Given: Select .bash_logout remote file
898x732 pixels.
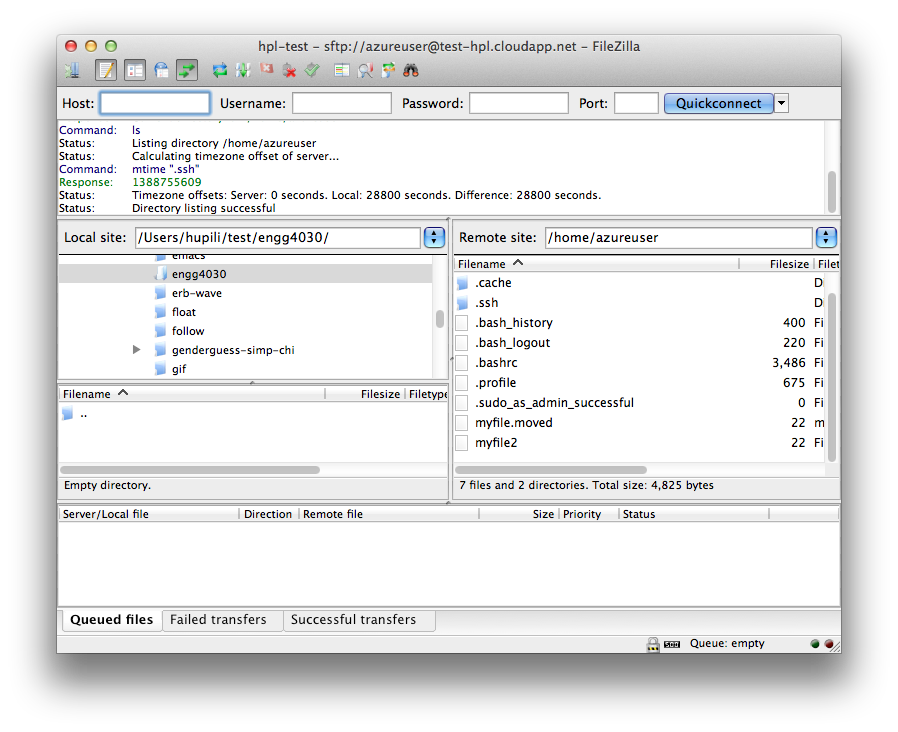Looking at the screenshot, I should click(x=639, y=343).
